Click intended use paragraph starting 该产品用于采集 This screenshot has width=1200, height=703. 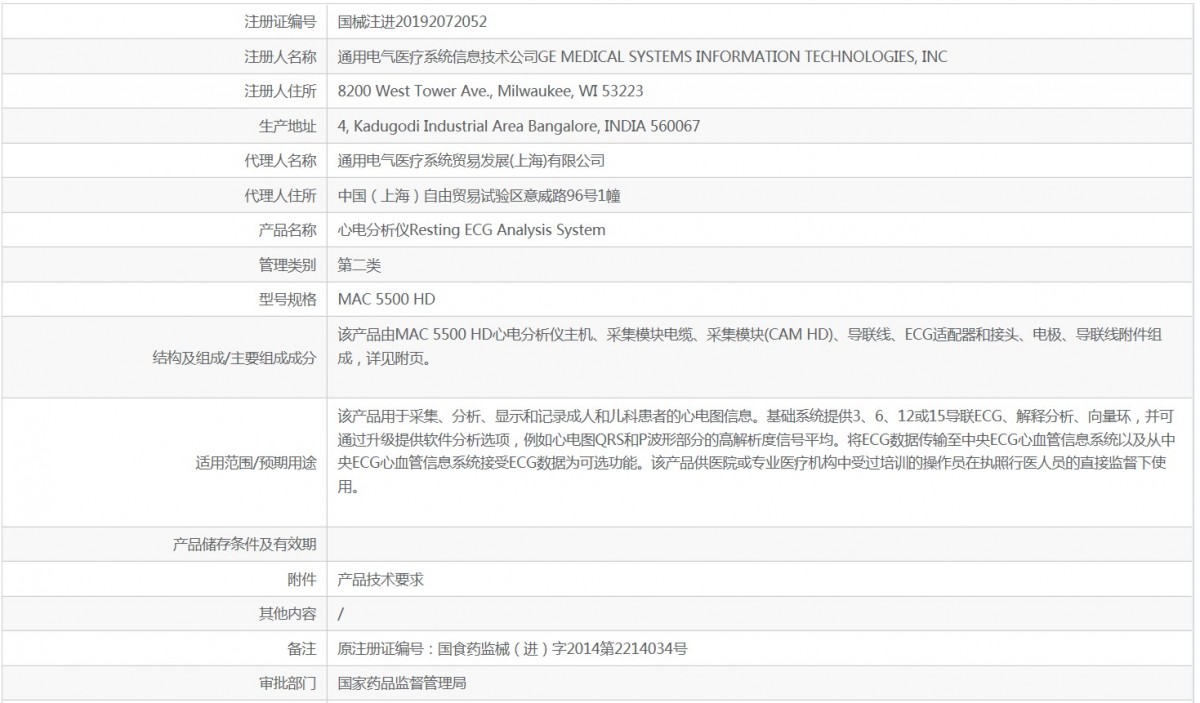tap(756, 451)
